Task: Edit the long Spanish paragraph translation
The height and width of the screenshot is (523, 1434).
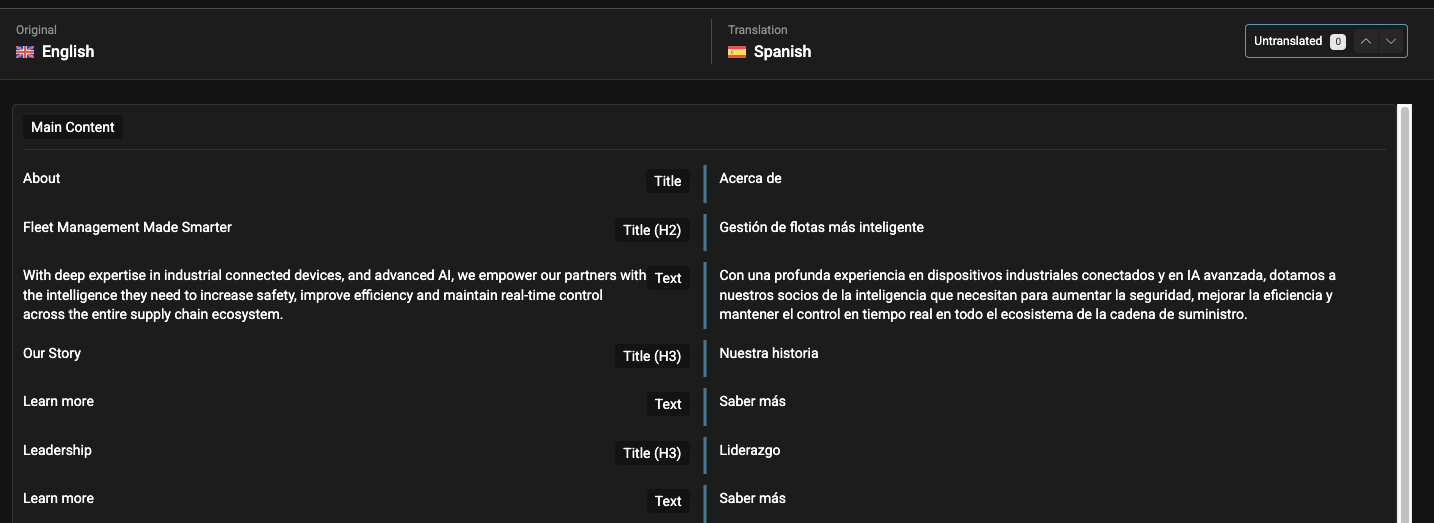Action: pos(1049,295)
